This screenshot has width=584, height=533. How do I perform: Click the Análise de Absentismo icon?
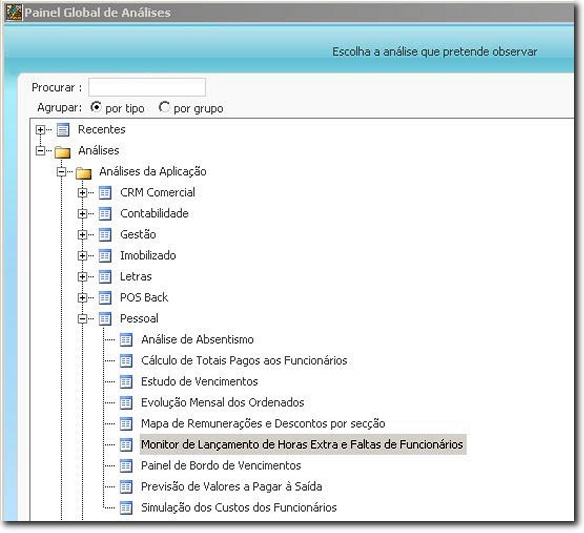[x=126, y=340]
